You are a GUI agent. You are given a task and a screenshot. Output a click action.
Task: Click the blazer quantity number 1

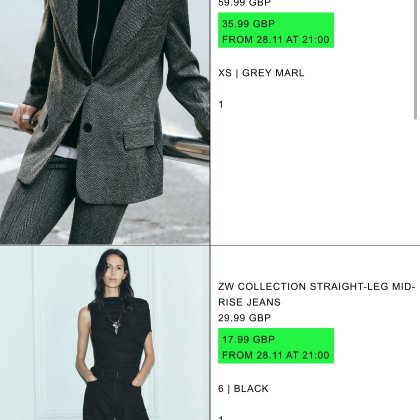point(221,105)
